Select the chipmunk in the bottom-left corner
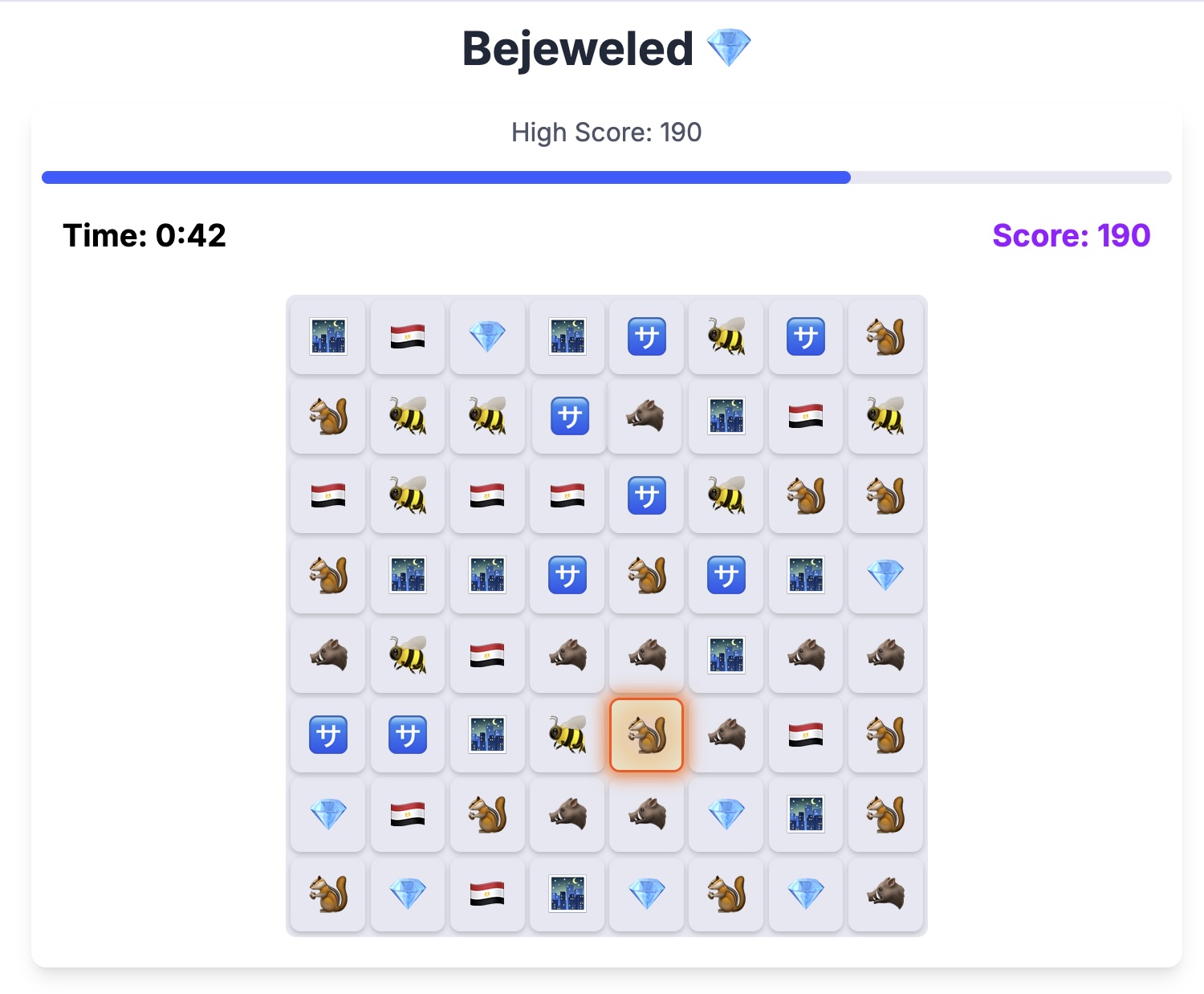 tap(327, 894)
